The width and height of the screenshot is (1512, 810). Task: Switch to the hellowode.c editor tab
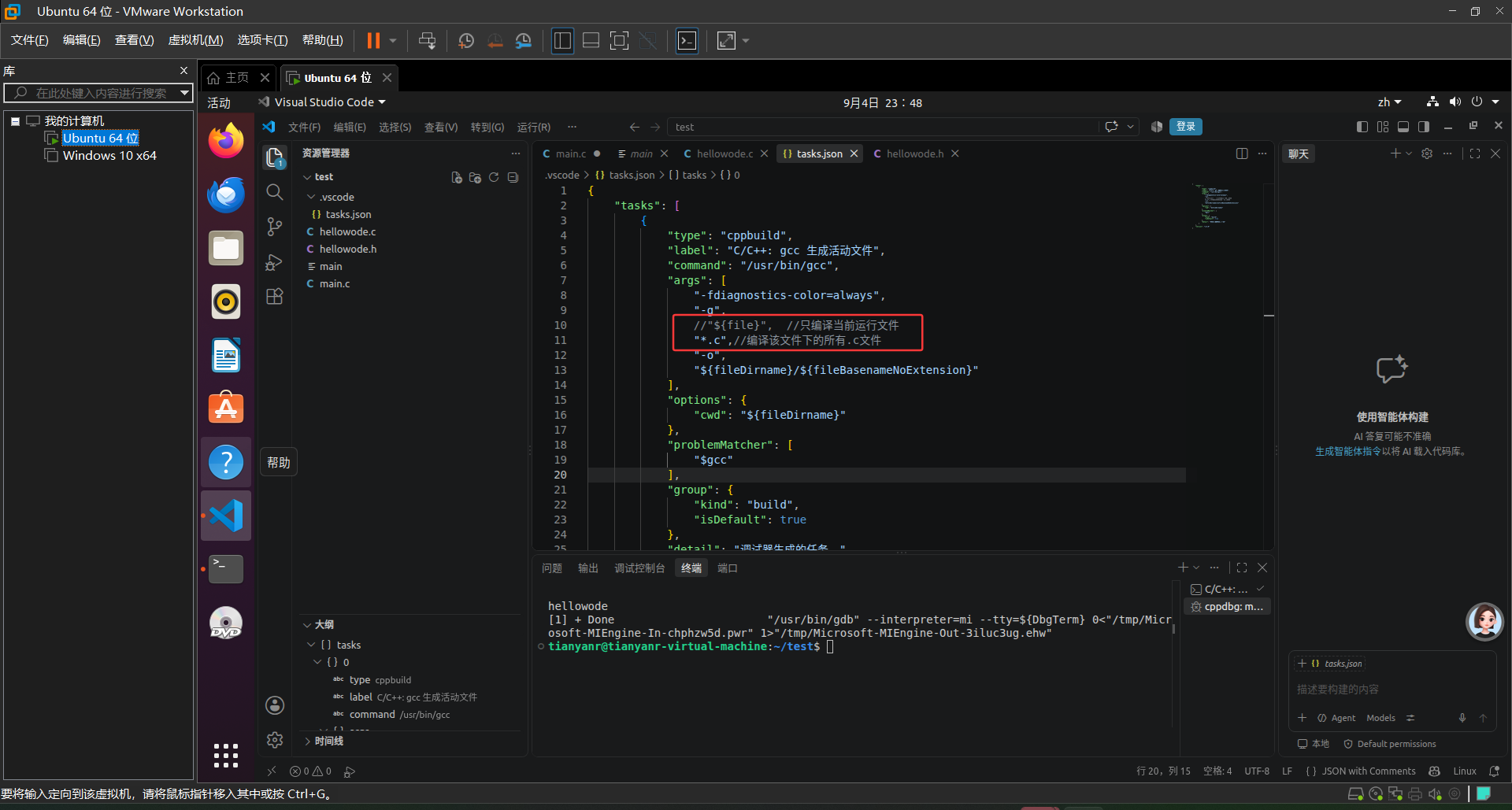click(x=724, y=153)
